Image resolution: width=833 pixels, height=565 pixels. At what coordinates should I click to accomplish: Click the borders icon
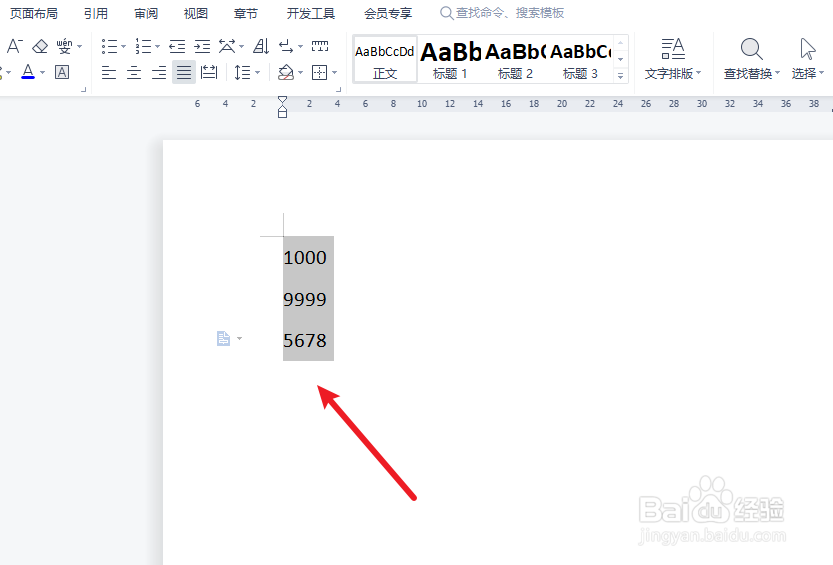(x=319, y=72)
